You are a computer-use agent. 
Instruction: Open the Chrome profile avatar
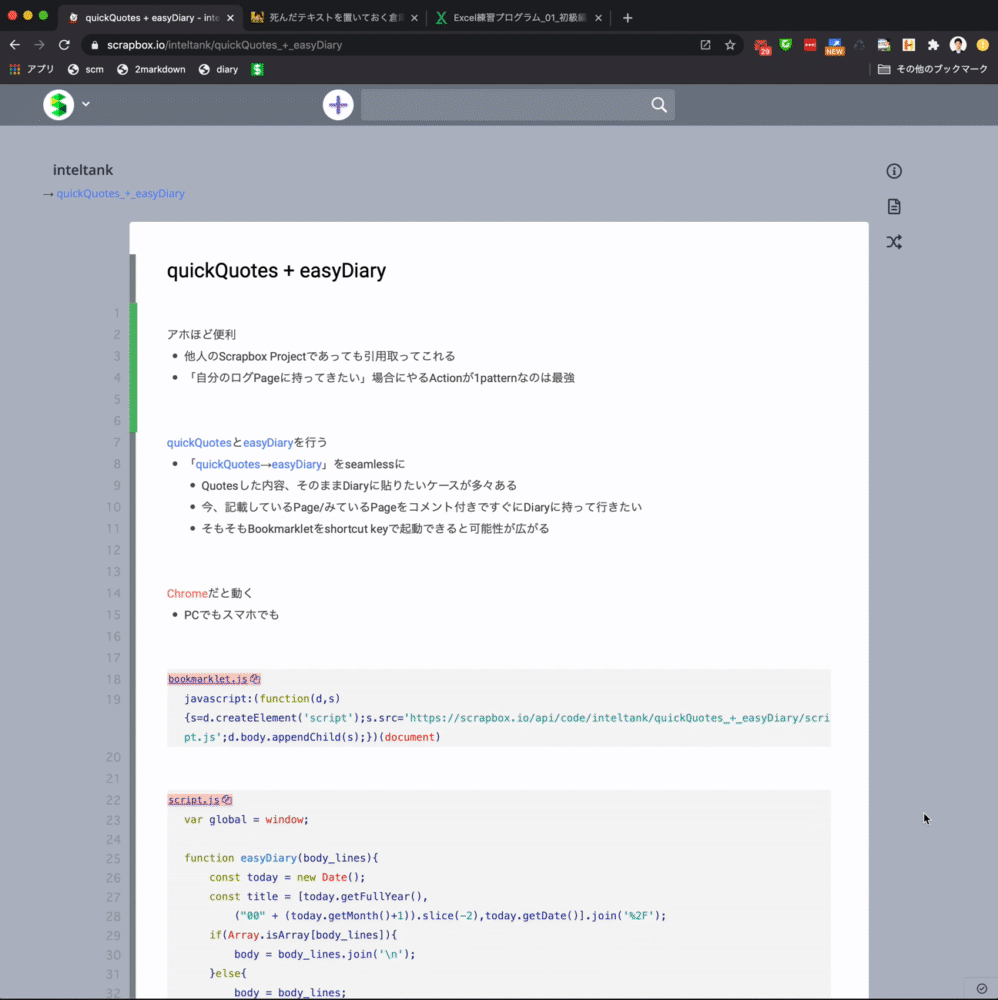click(958, 45)
